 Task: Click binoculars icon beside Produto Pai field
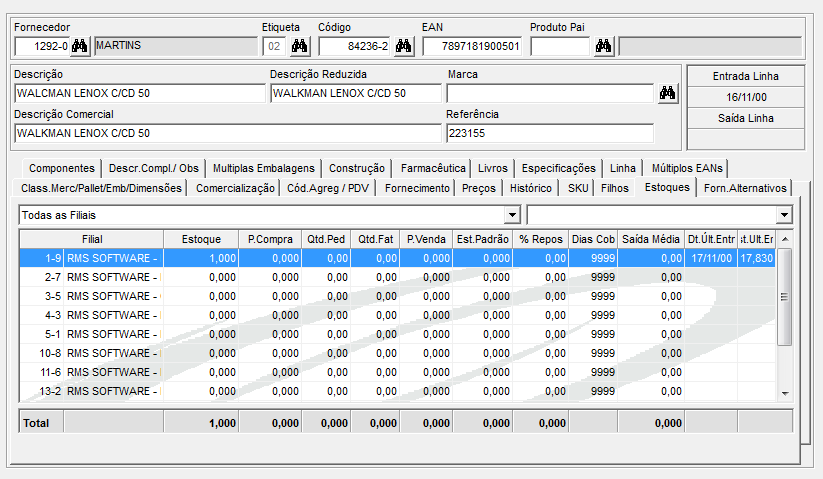(x=603, y=46)
